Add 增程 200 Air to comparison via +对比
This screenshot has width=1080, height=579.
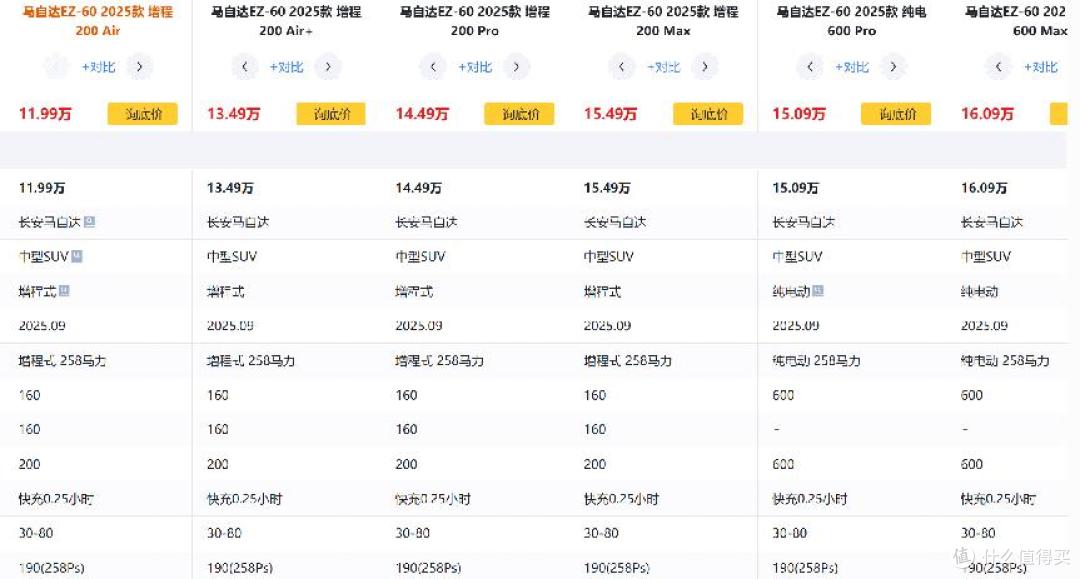[98, 67]
